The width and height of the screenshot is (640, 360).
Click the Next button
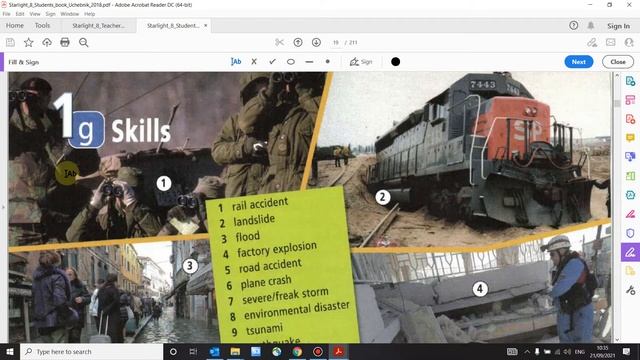578,62
